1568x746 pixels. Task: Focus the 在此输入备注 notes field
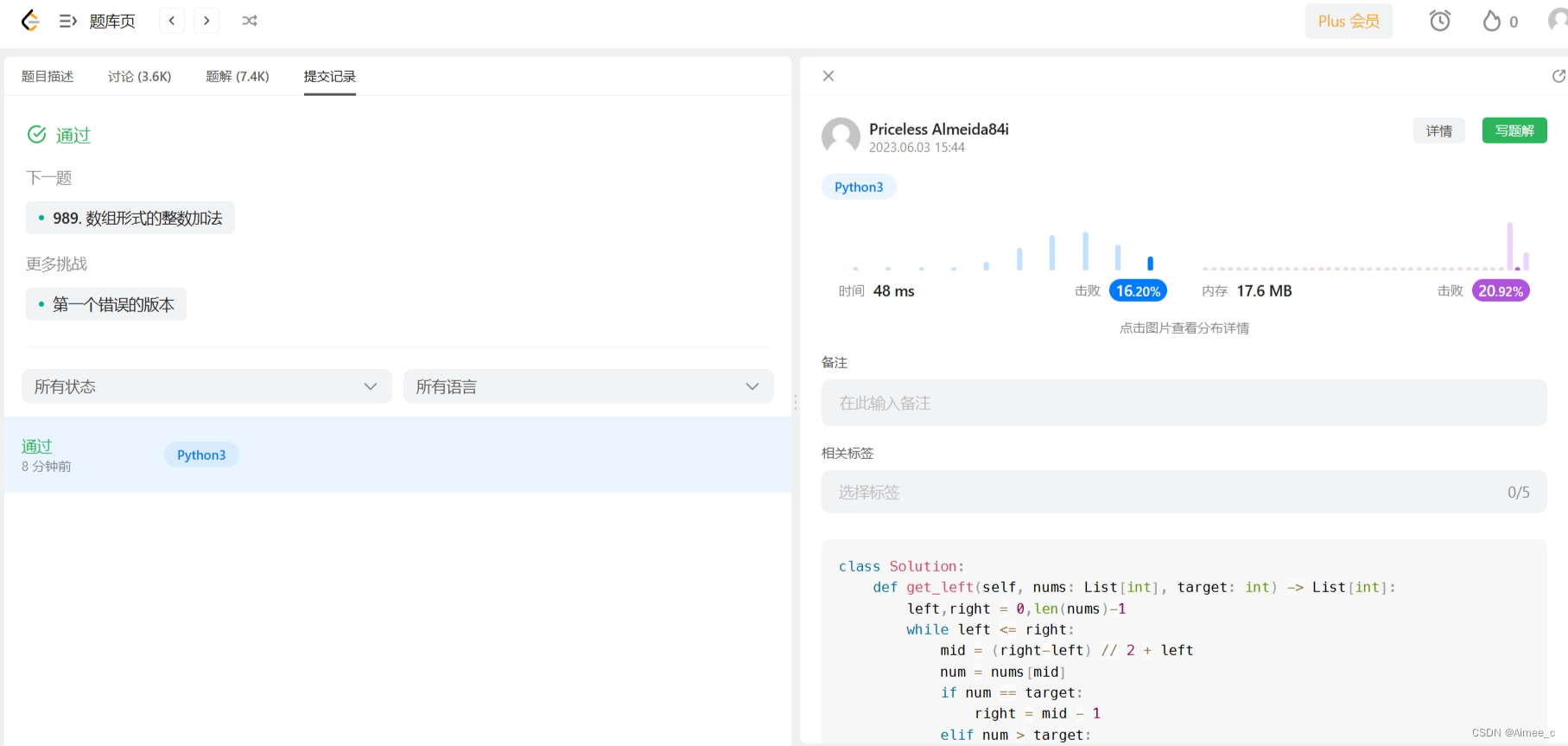click(1184, 403)
